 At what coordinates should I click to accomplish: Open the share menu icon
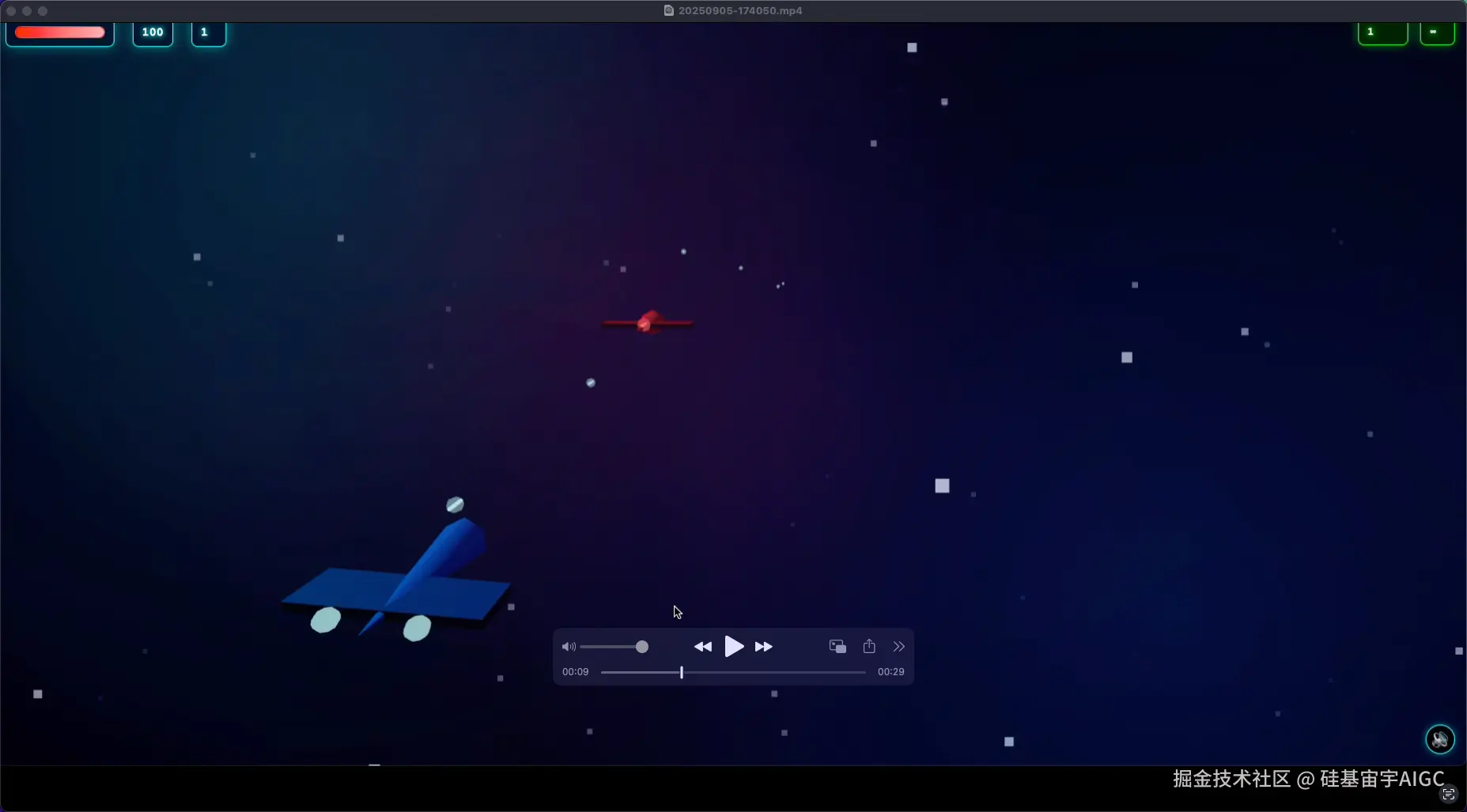(869, 647)
